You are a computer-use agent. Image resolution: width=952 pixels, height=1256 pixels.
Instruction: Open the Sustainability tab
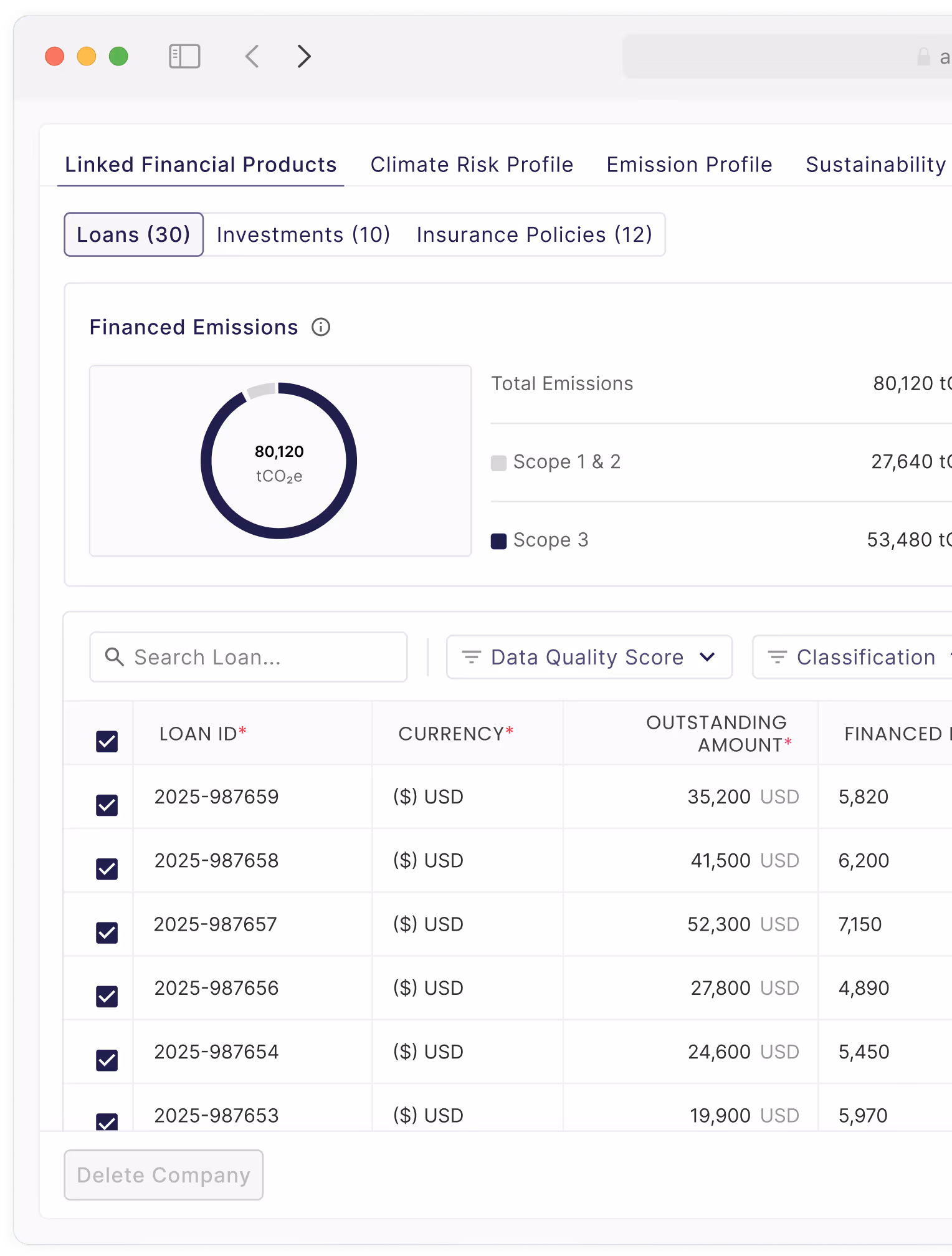[876, 165]
